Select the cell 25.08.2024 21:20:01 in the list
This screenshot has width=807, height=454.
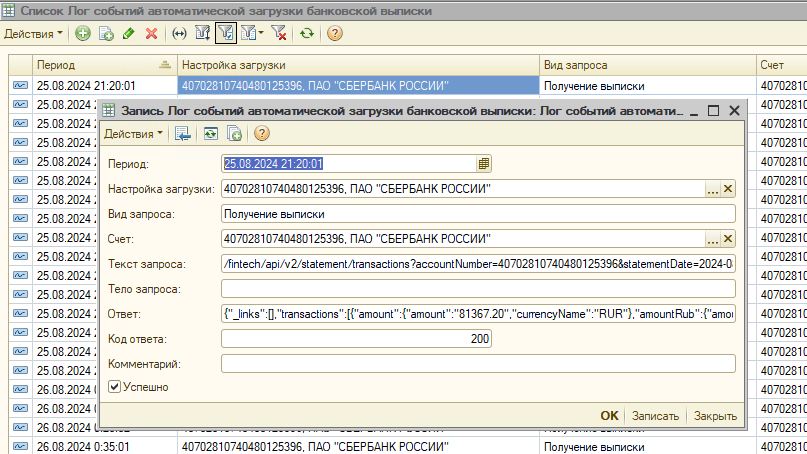[104, 86]
